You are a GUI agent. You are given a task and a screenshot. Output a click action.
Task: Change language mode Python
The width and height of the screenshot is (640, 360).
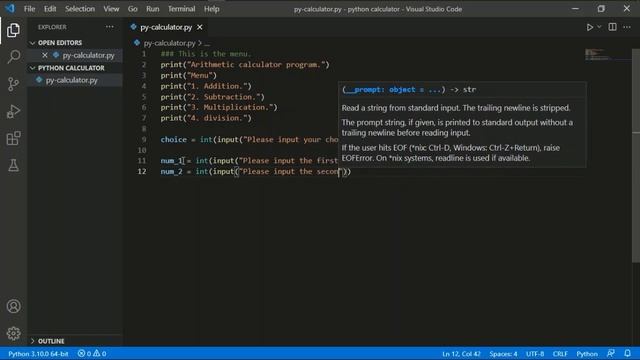point(587,353)
